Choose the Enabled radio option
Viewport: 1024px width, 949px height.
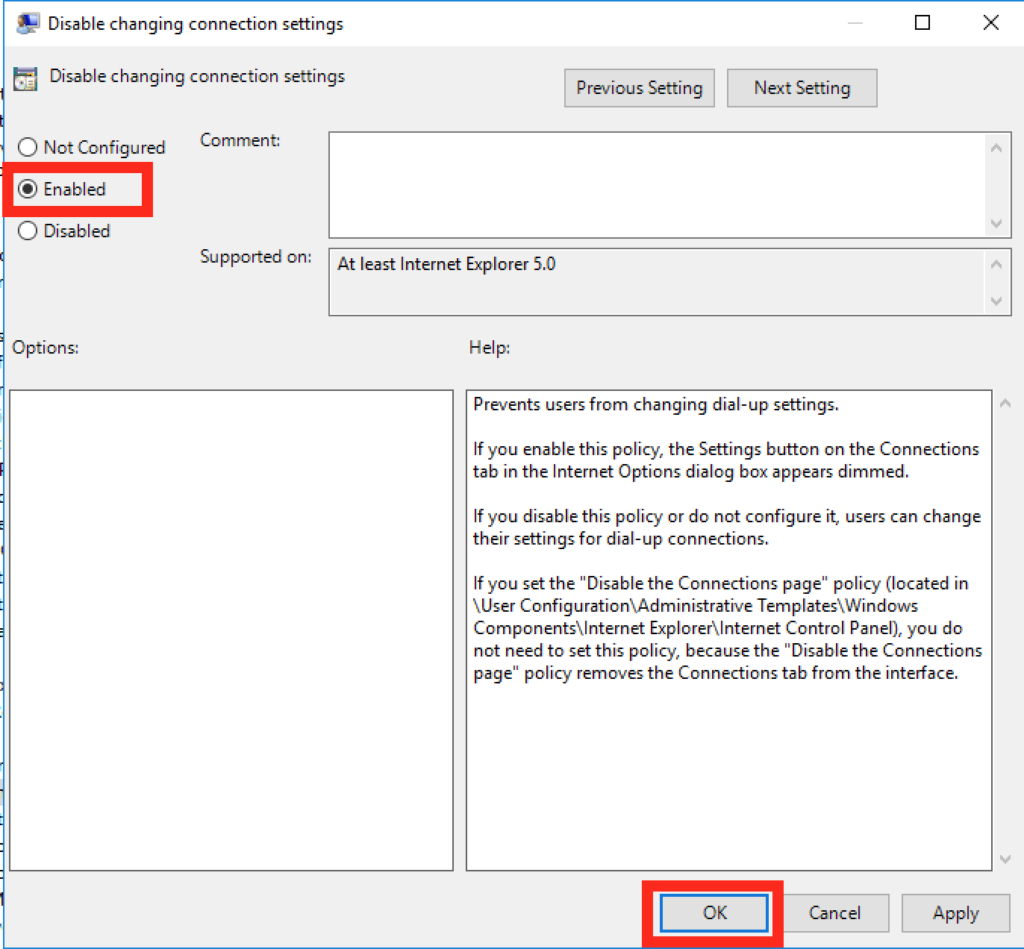click(28, 189)
